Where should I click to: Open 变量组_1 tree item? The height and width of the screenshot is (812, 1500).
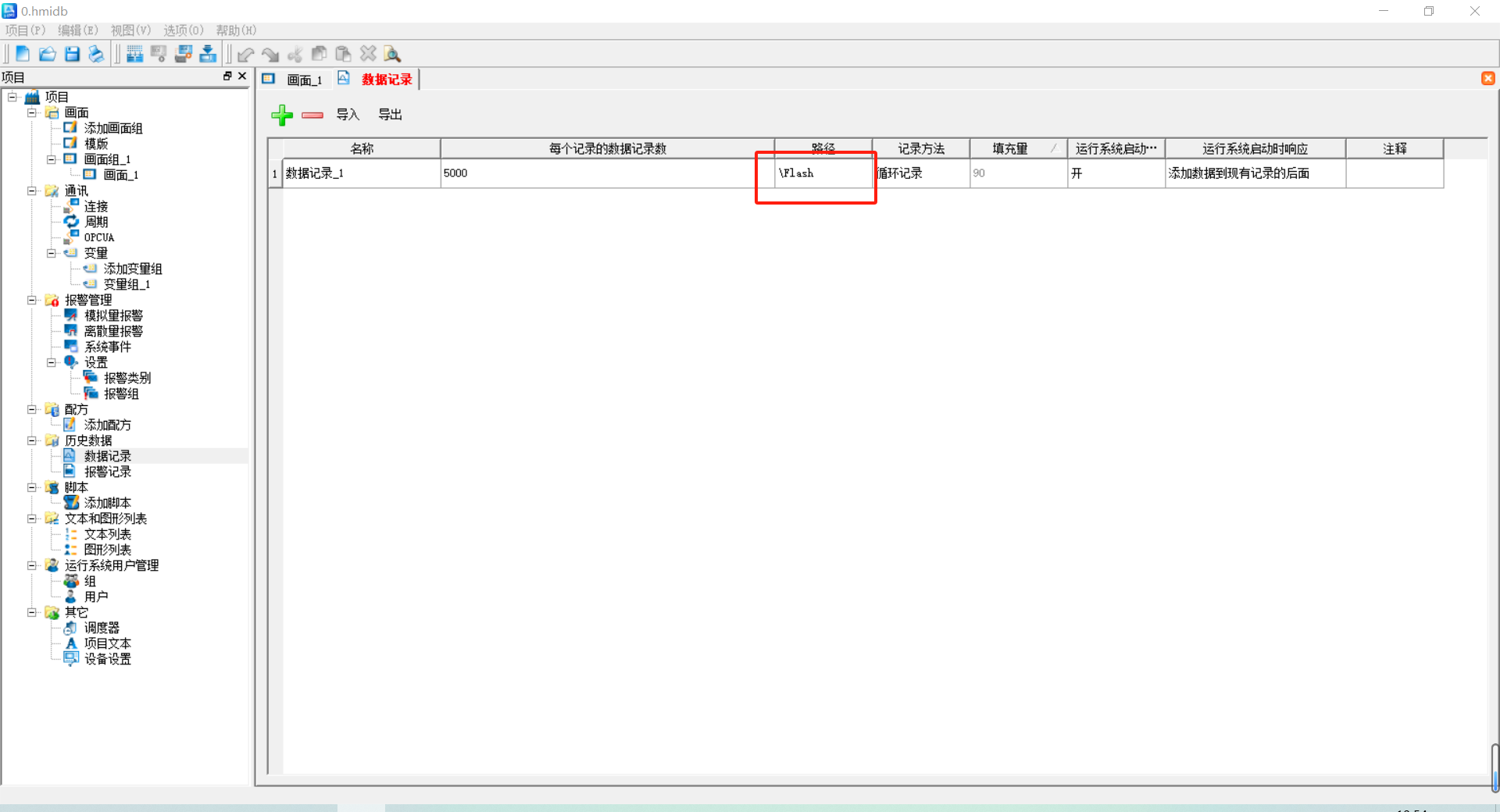[x=127, y=284]
